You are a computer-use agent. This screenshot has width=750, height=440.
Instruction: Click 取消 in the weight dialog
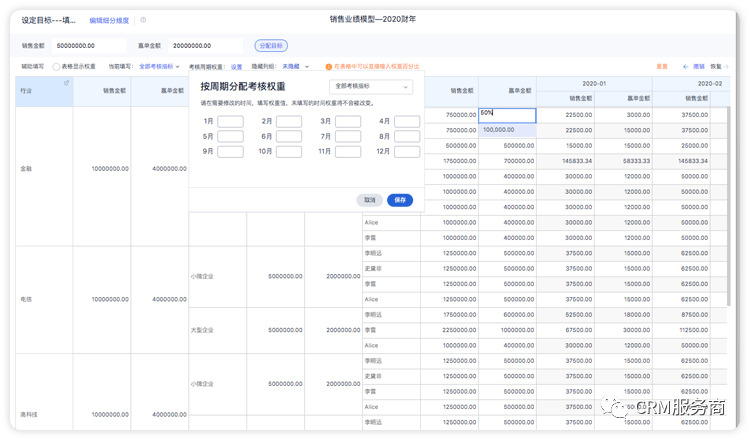point(369,200)
